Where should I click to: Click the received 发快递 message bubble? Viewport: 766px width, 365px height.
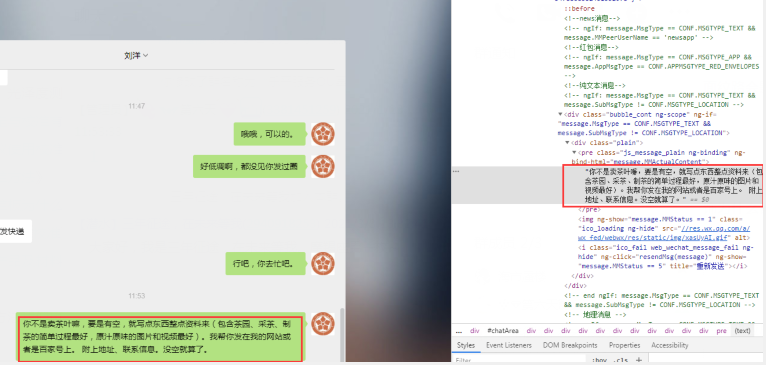pyautogui.click(x=15, y=232)
